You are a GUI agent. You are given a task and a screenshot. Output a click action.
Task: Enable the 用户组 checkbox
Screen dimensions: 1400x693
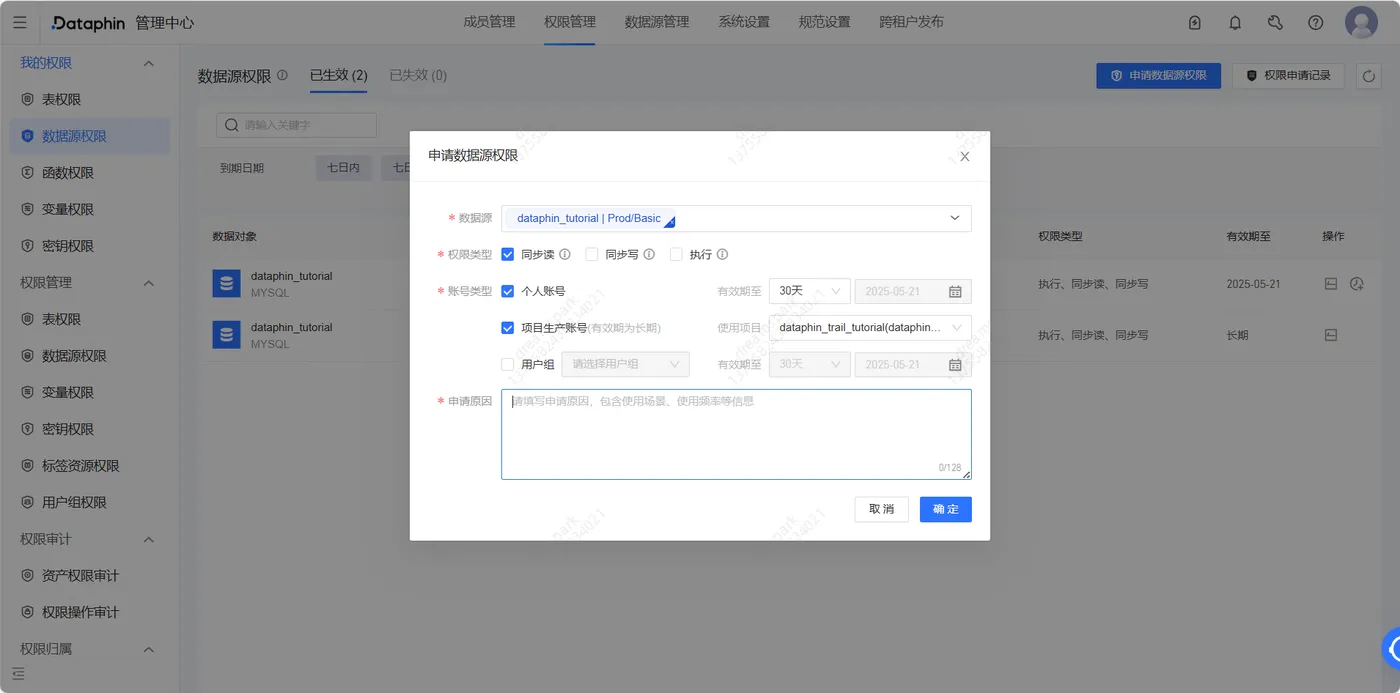point(508,364)
